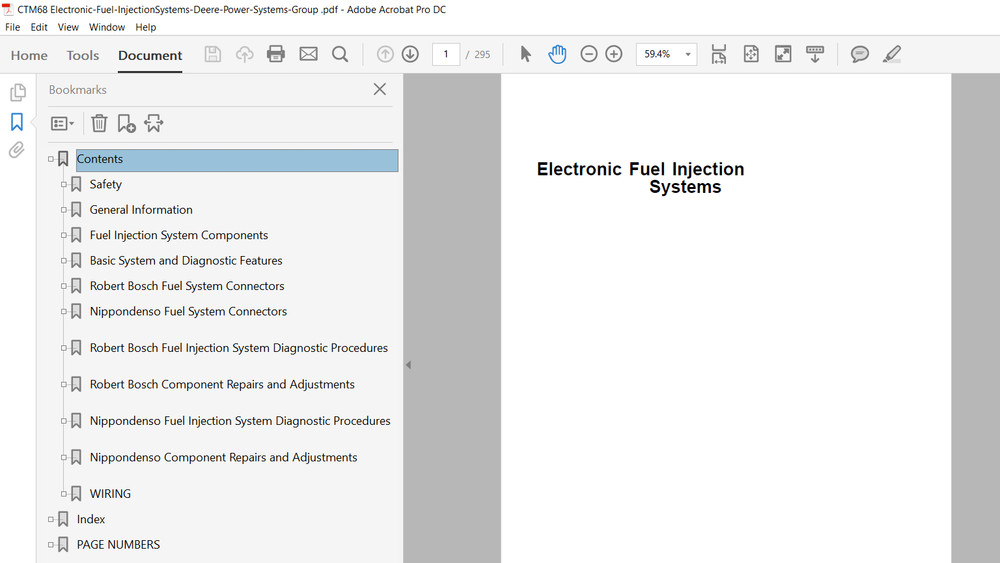Viewport: 1000px width, 563px height.
Task: Jump to General Information bookmark
Action: pyautogui.click(x=141, y=210)
